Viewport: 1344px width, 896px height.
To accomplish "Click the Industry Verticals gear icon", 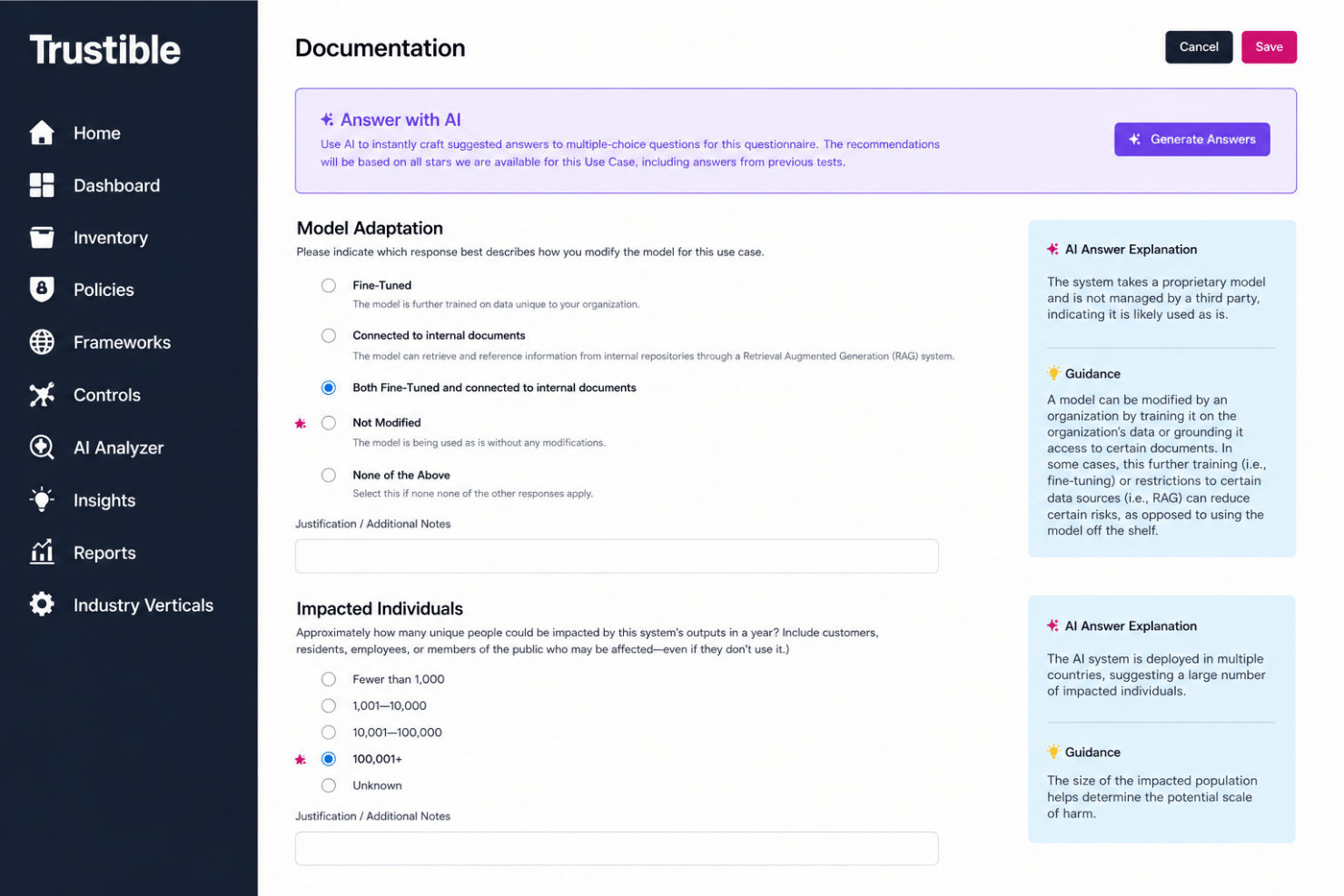I will (x=42, y=605).
